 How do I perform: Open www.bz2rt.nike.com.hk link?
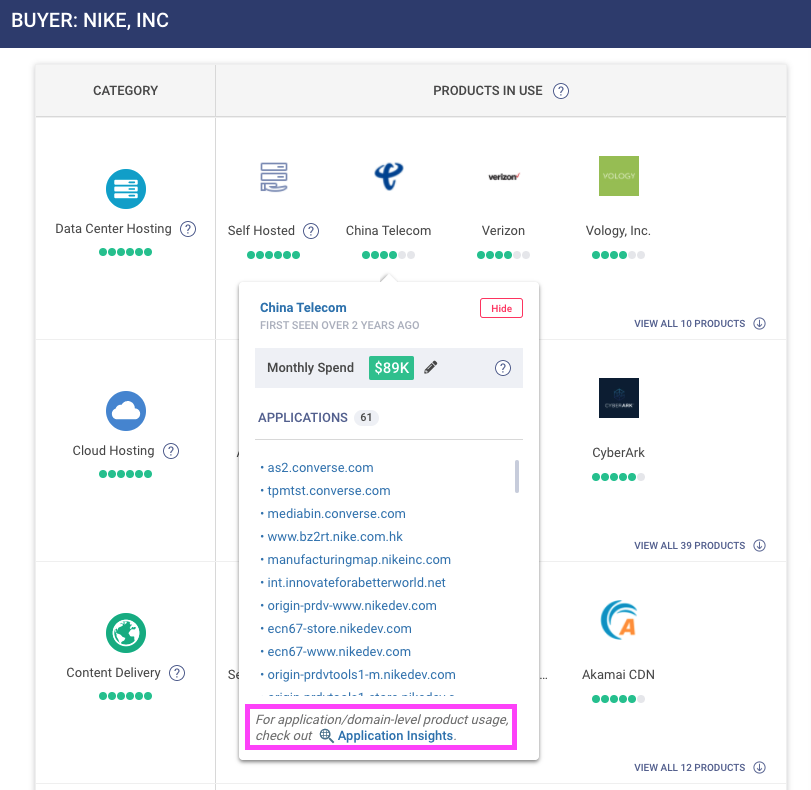(335, 536)
